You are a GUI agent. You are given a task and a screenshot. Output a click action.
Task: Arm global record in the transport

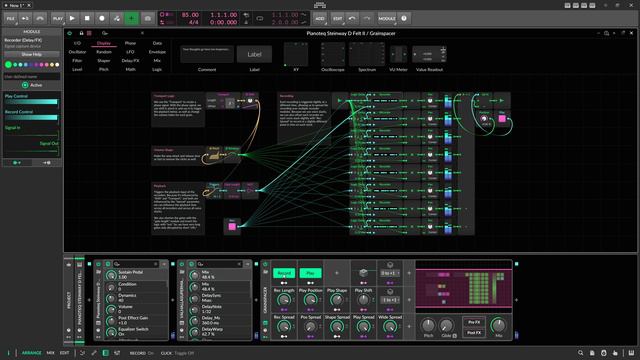tap(102, 18)
